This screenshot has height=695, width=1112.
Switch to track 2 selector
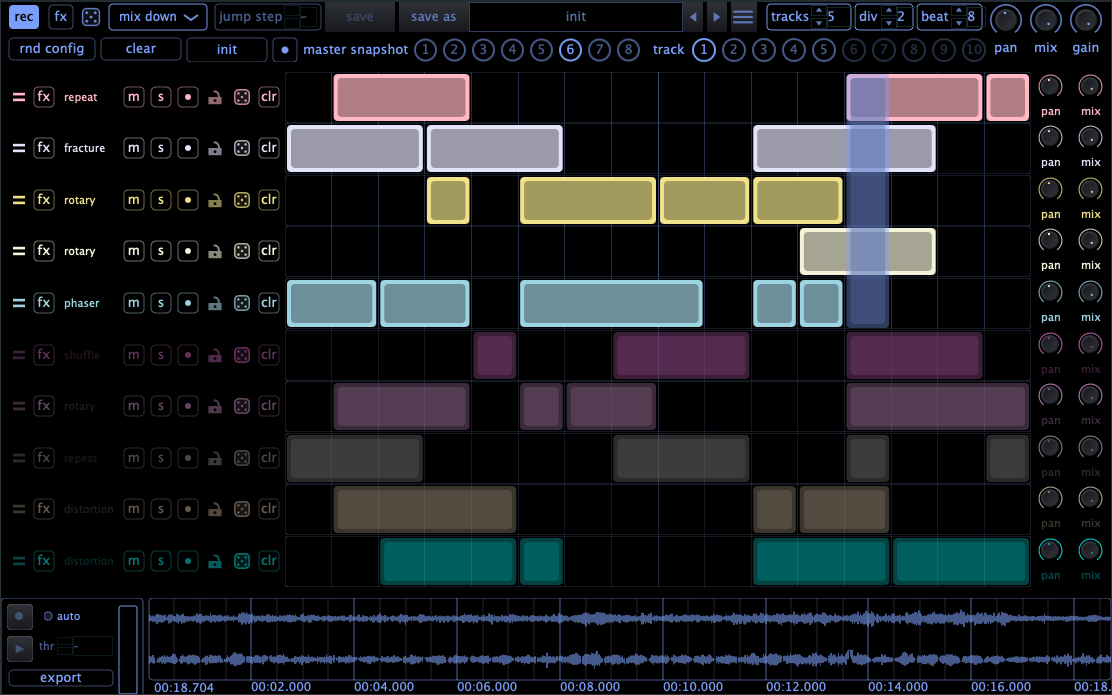[x=734, y=50]
